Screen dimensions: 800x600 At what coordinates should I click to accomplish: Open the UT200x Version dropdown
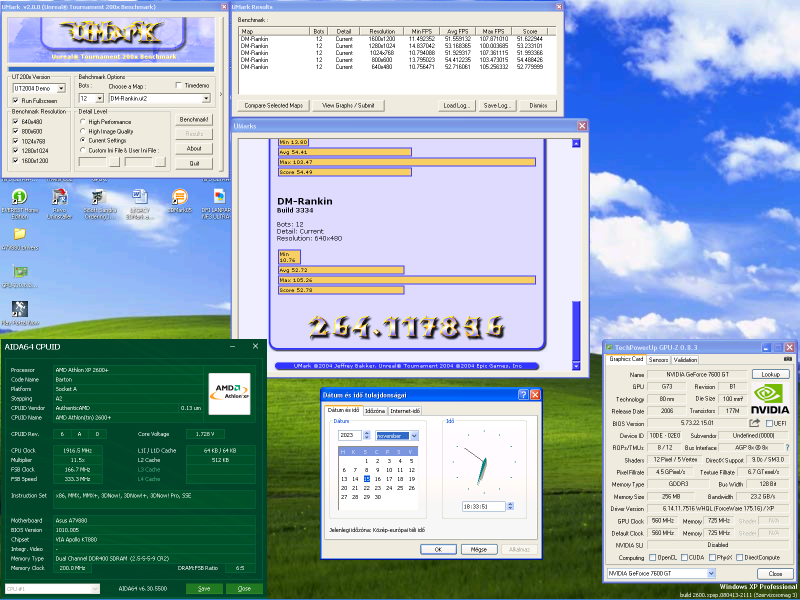[61, 89]
